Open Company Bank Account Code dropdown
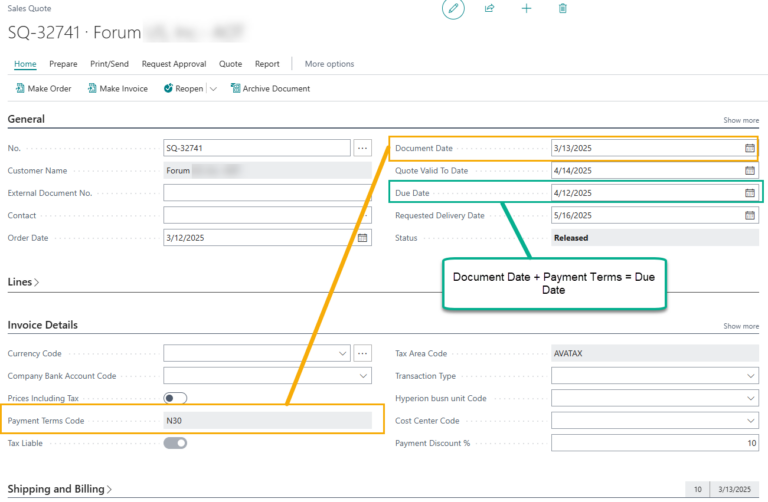Image resolution: width=768 pixels, height=502 pixels. click(x=363, y=376)
